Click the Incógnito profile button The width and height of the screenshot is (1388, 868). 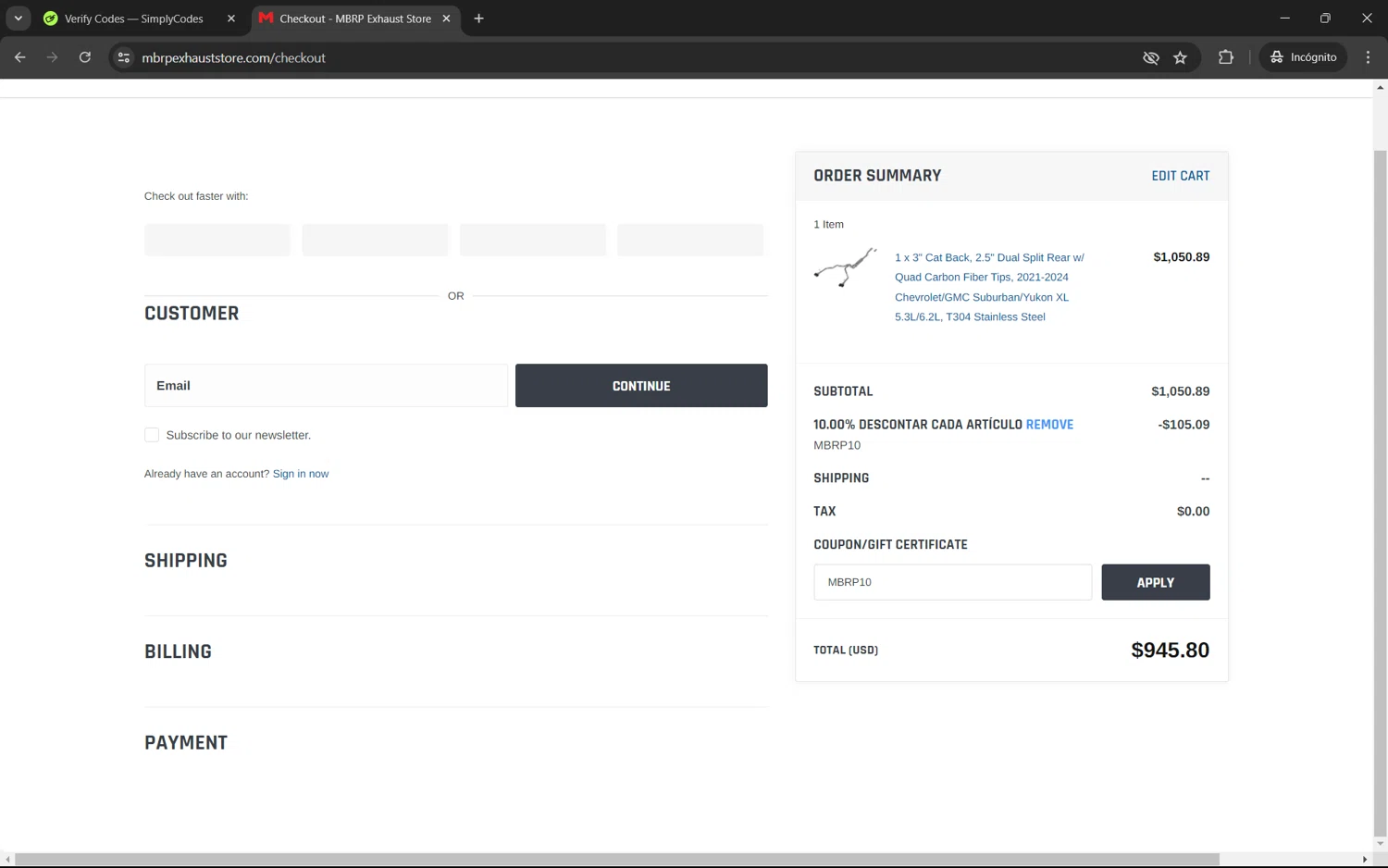coord(1303,57)
